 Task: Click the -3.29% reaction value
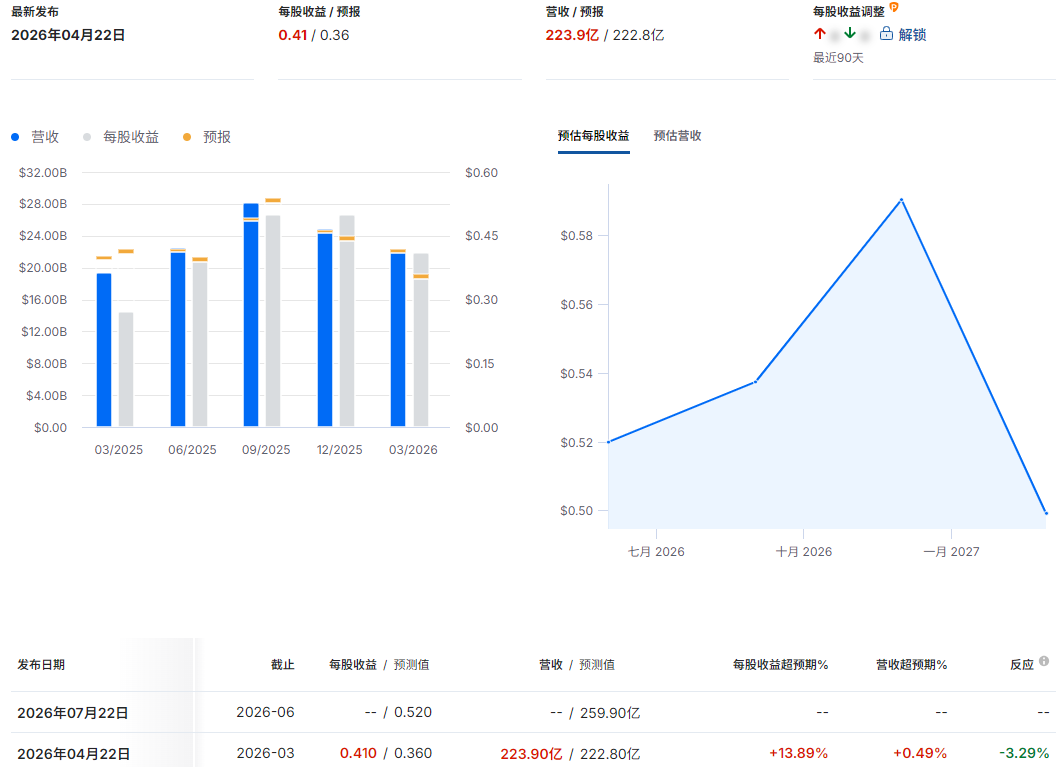(1024, 753)
